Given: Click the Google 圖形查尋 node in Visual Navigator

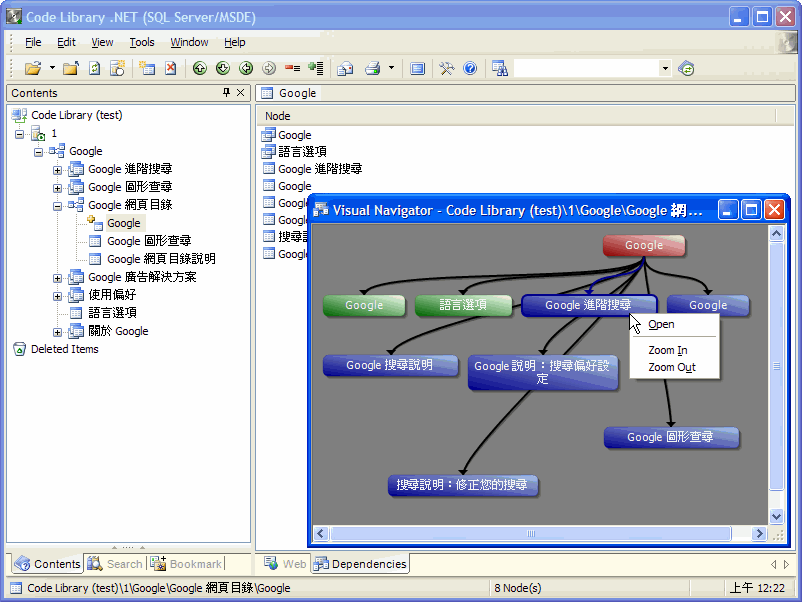Looking at the screenshot, I should 671,437.
